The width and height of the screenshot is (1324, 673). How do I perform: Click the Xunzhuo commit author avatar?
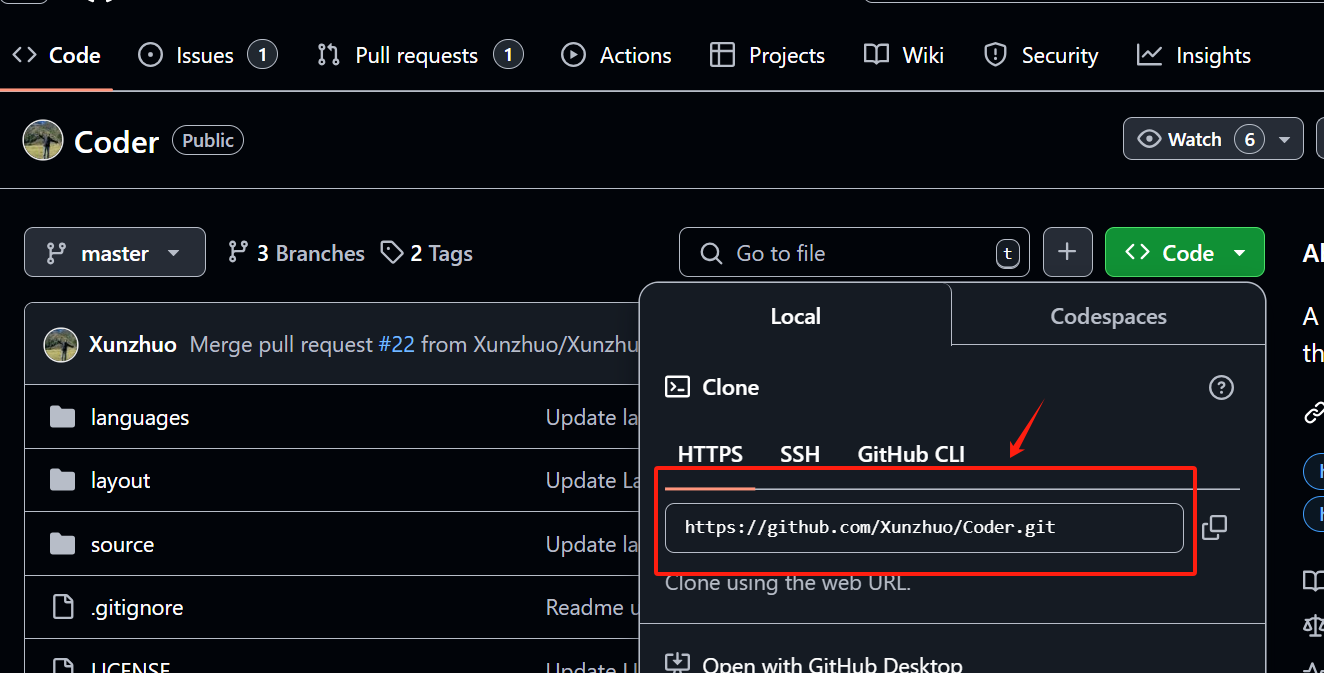61,345
